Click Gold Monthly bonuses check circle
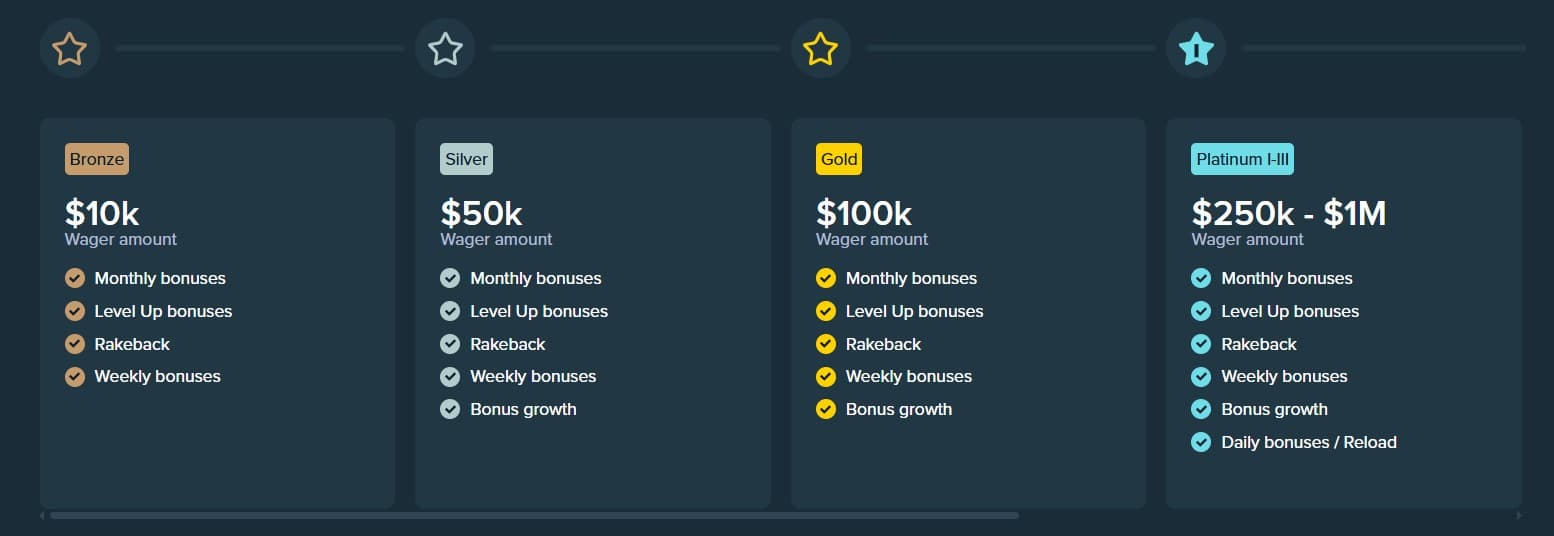Screen dimensions: 1554x536 coord(826,278)
